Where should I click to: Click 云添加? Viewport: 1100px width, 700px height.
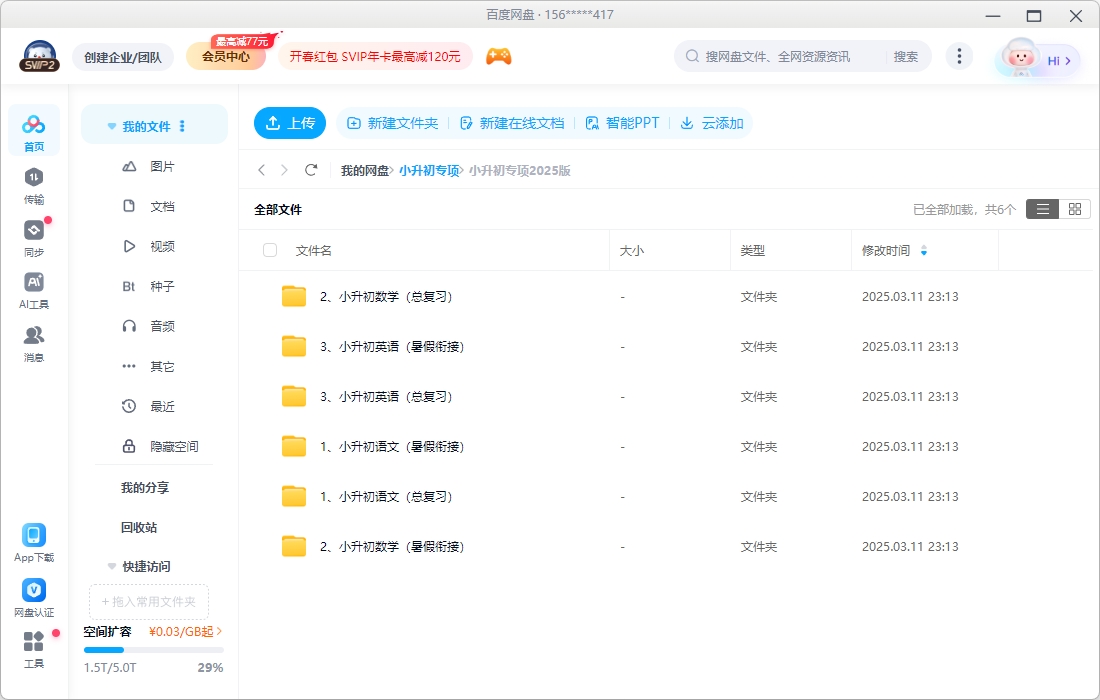712,123
